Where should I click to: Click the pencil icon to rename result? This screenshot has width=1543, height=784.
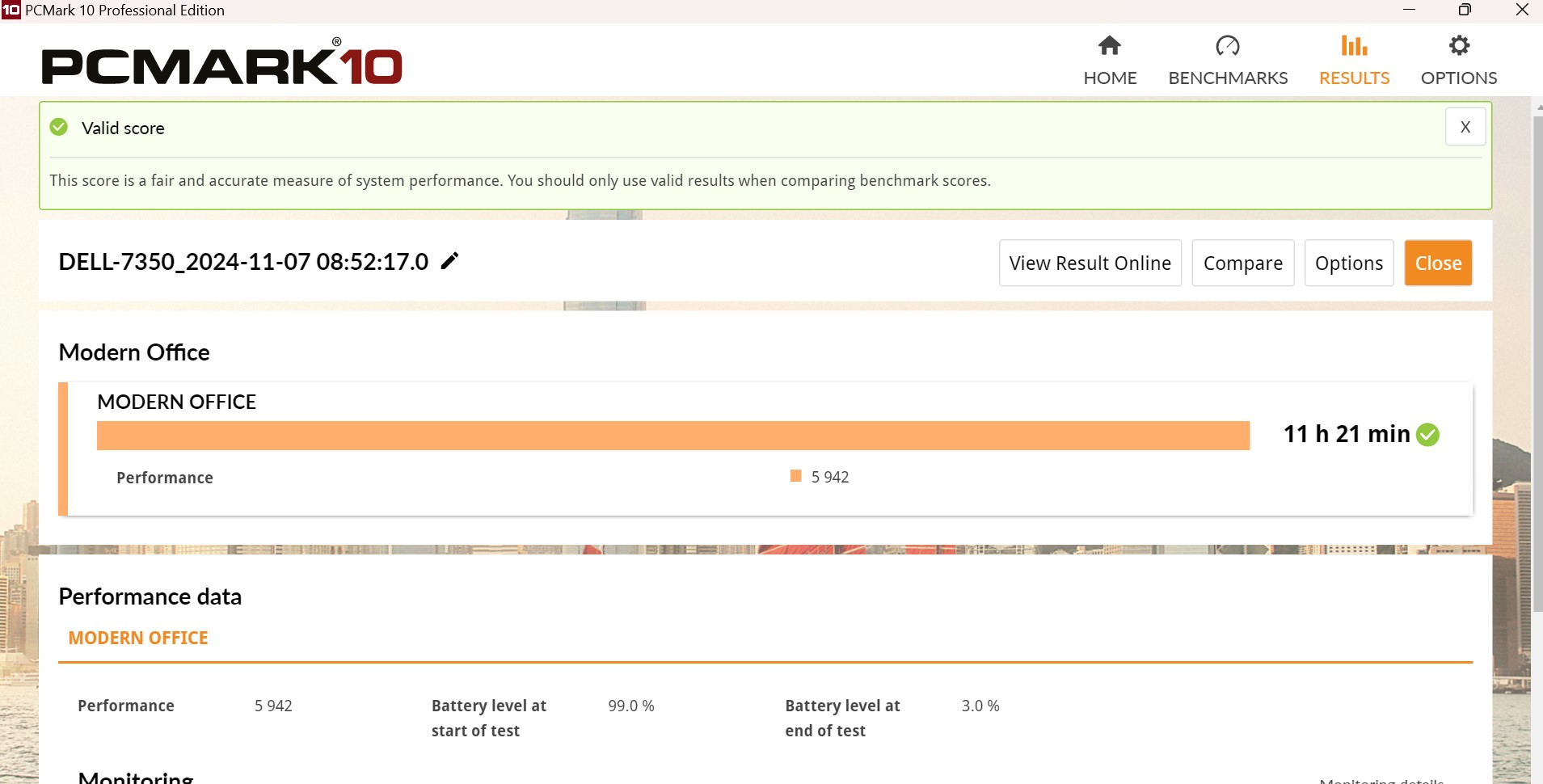click(x=449, y=261)
